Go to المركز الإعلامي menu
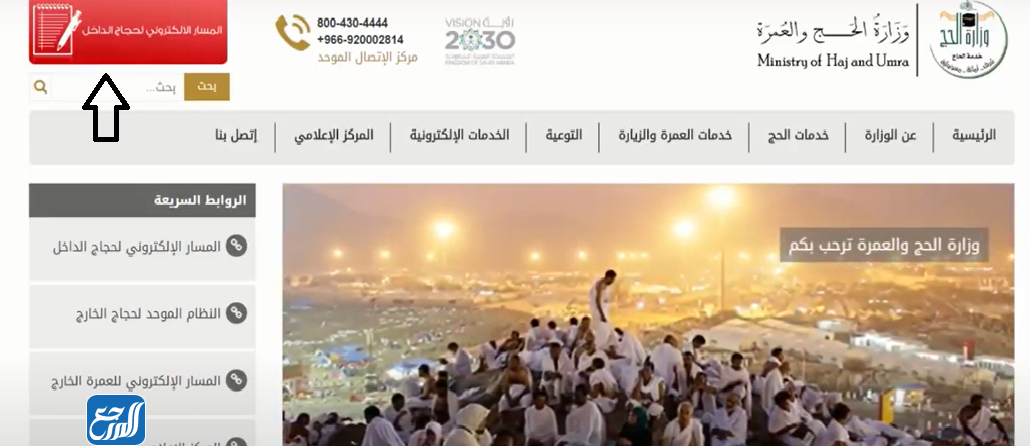Viewport: 1030px width, 446px height. [x=334, y=135]
